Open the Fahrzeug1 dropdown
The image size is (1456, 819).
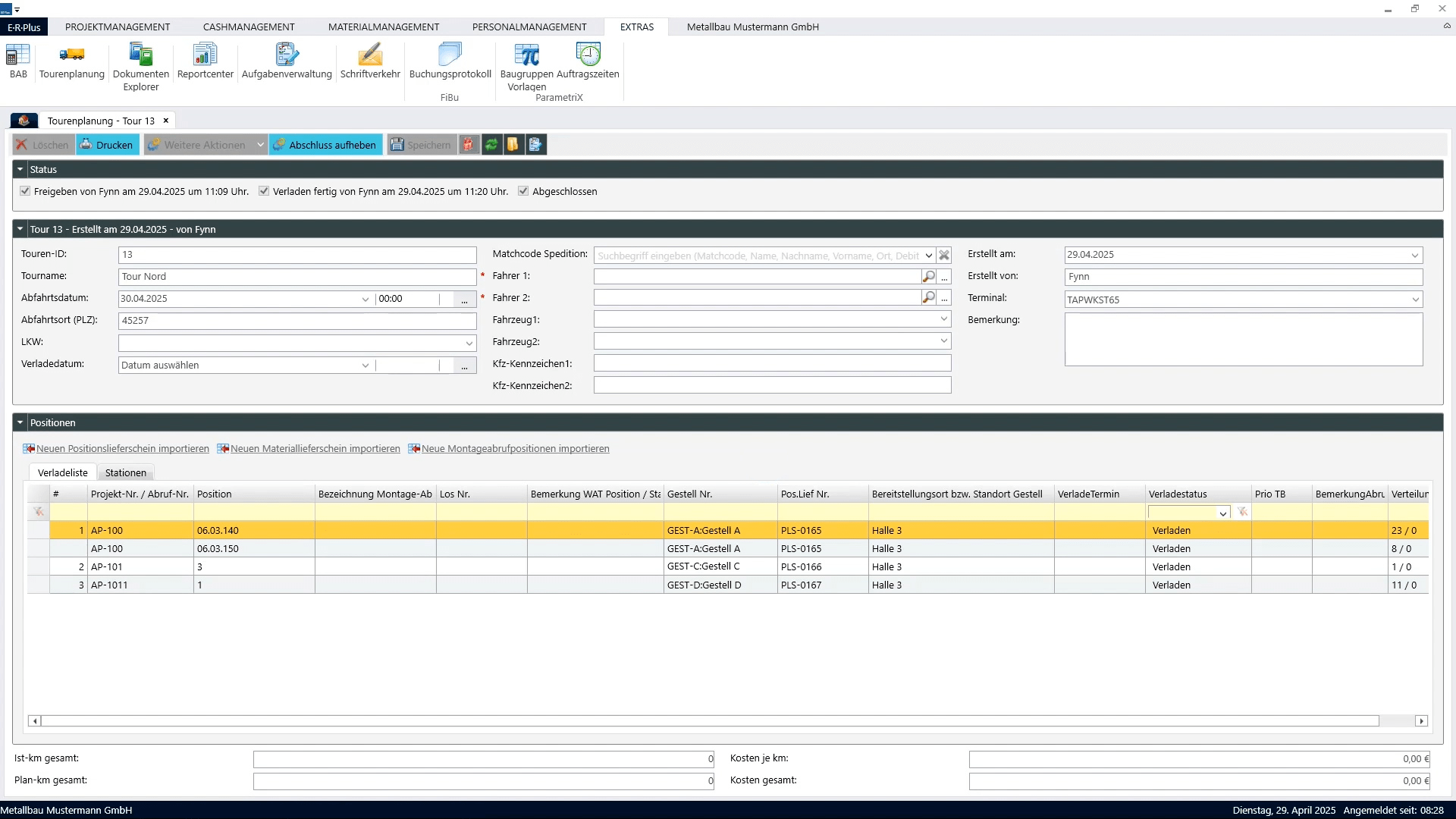click(943, 320)
